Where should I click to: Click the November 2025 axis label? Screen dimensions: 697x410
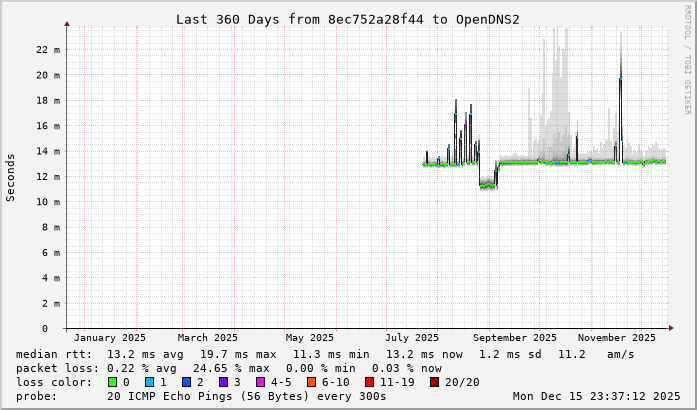(x=617, y=338)
